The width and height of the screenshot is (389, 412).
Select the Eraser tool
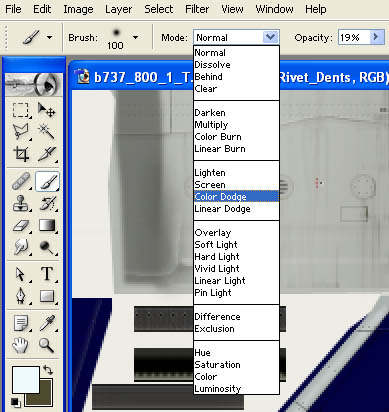point(21,225)
